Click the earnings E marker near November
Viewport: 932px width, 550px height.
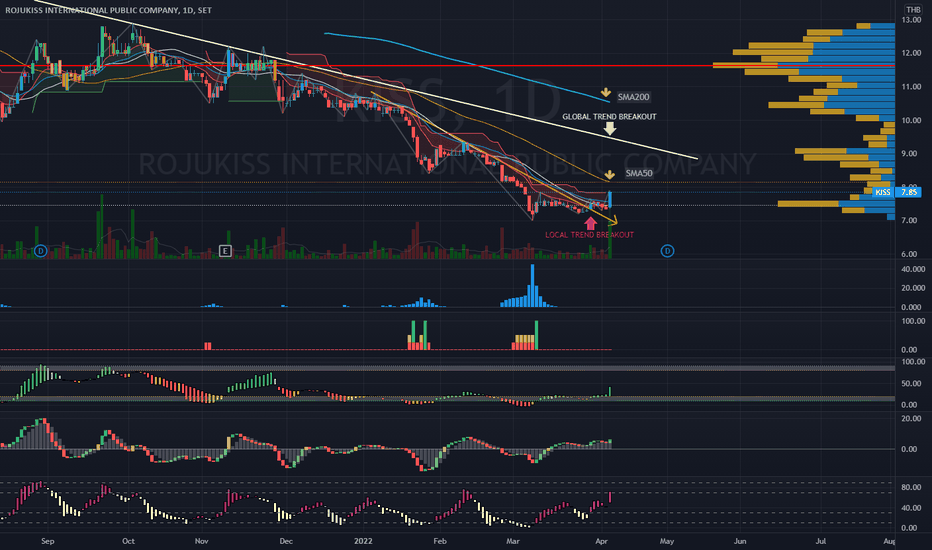[x=225, y=251]
